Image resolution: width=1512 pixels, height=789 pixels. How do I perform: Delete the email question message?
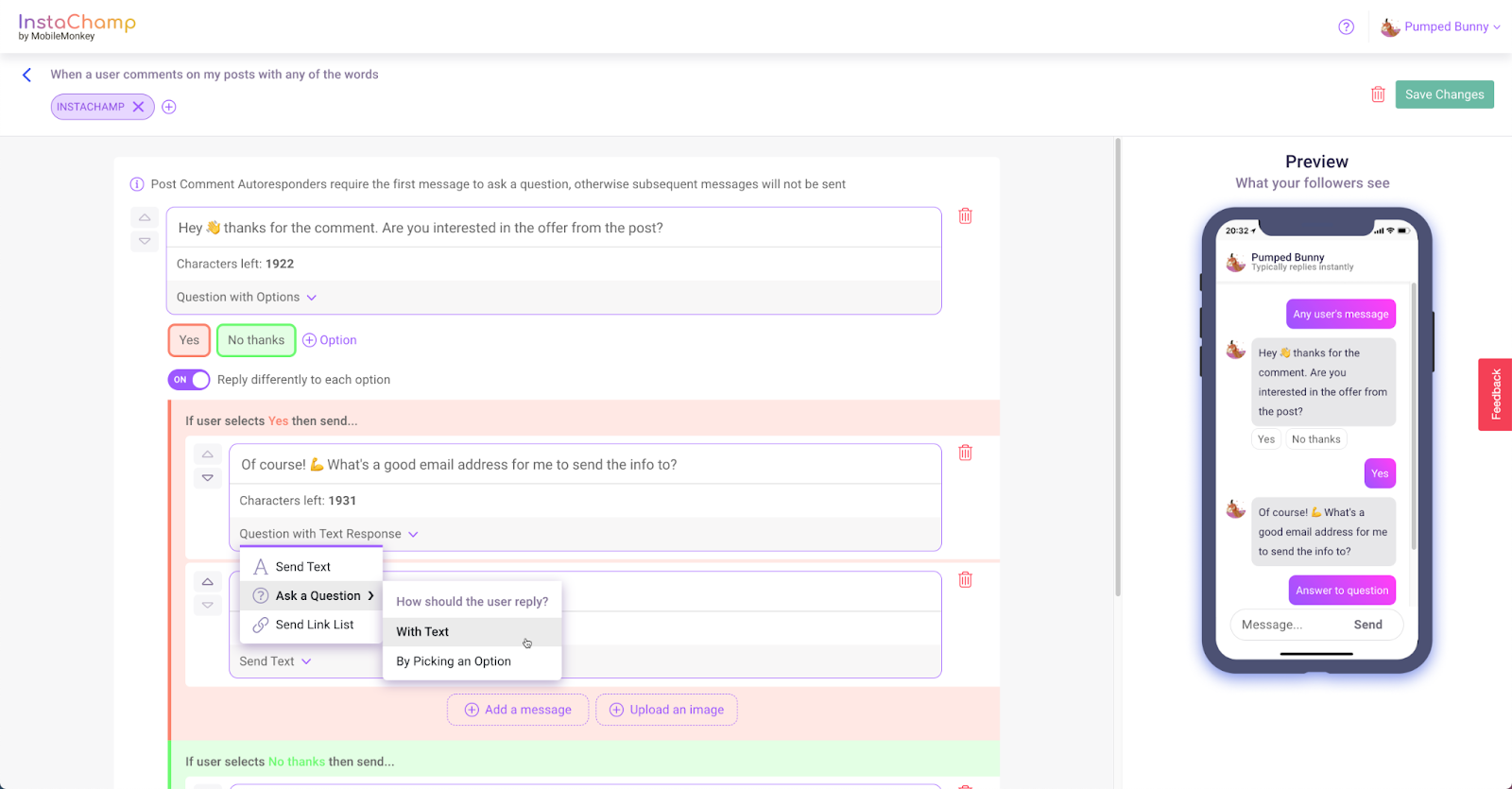(965, 453)
